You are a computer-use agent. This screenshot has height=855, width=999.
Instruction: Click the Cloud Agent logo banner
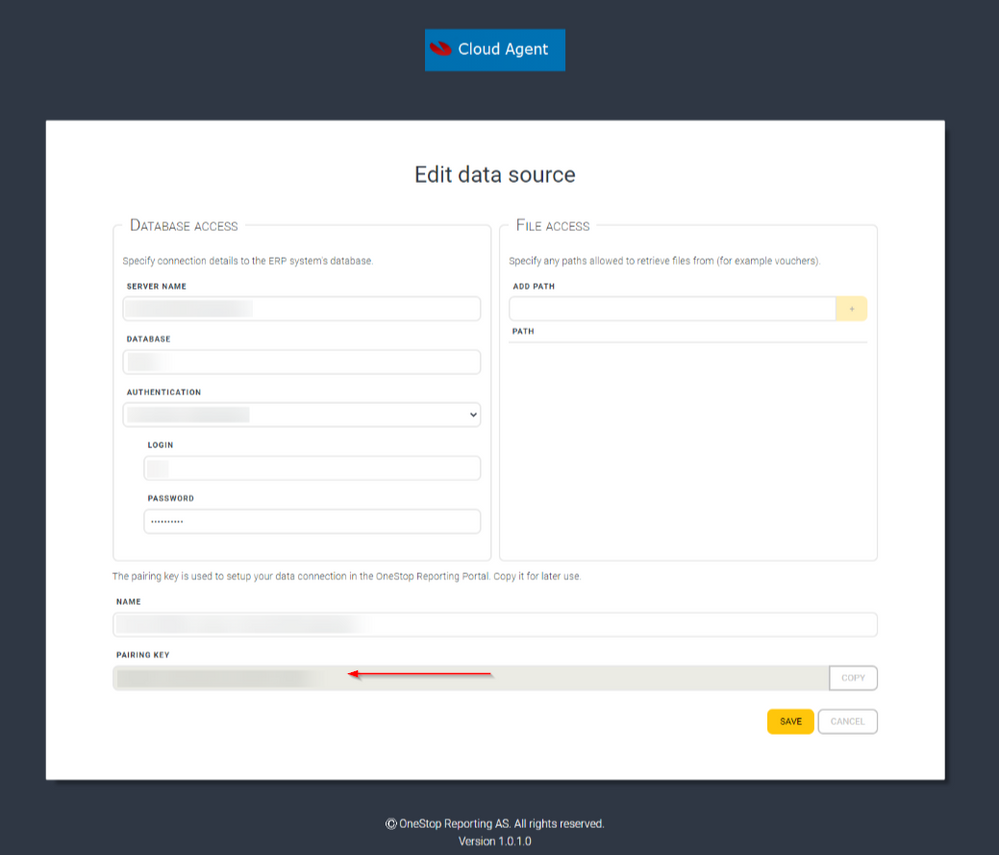[495, 50]
